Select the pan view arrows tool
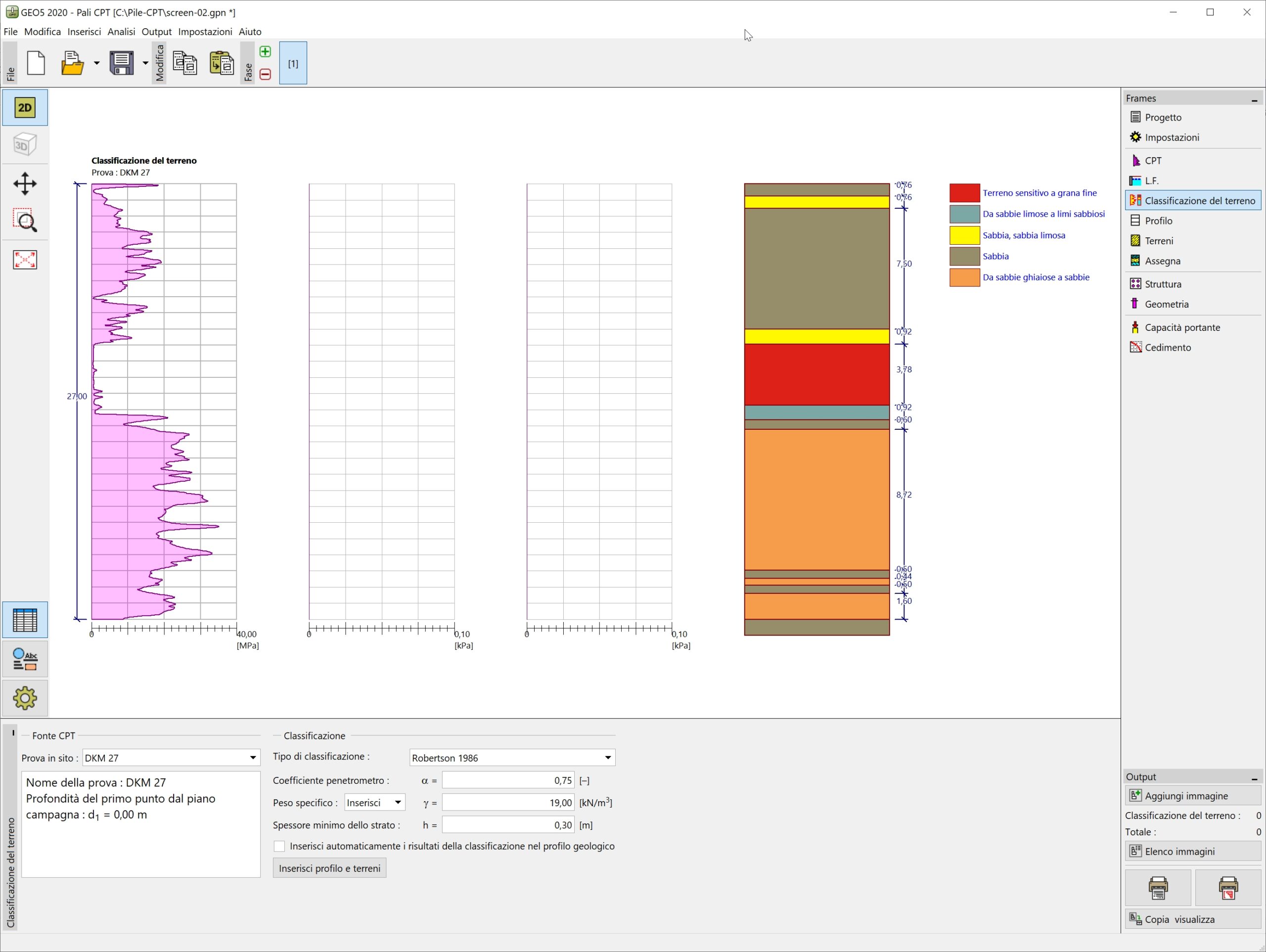This screenshot has width=1266, height=952. click(25, 184)
